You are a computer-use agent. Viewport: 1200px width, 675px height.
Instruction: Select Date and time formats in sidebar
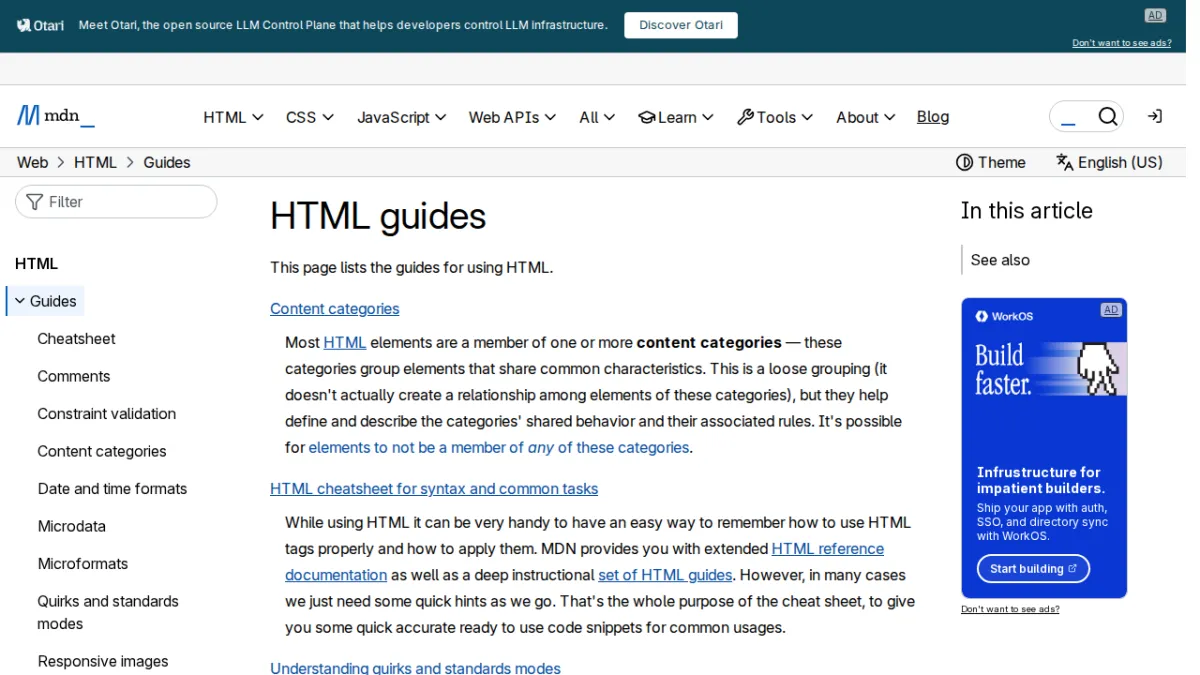coord(112,489)
